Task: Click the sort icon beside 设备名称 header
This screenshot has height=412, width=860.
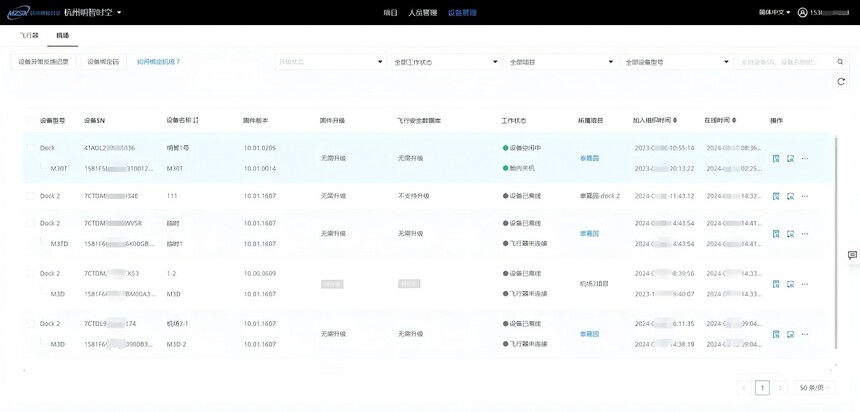Action: point(196,120)
